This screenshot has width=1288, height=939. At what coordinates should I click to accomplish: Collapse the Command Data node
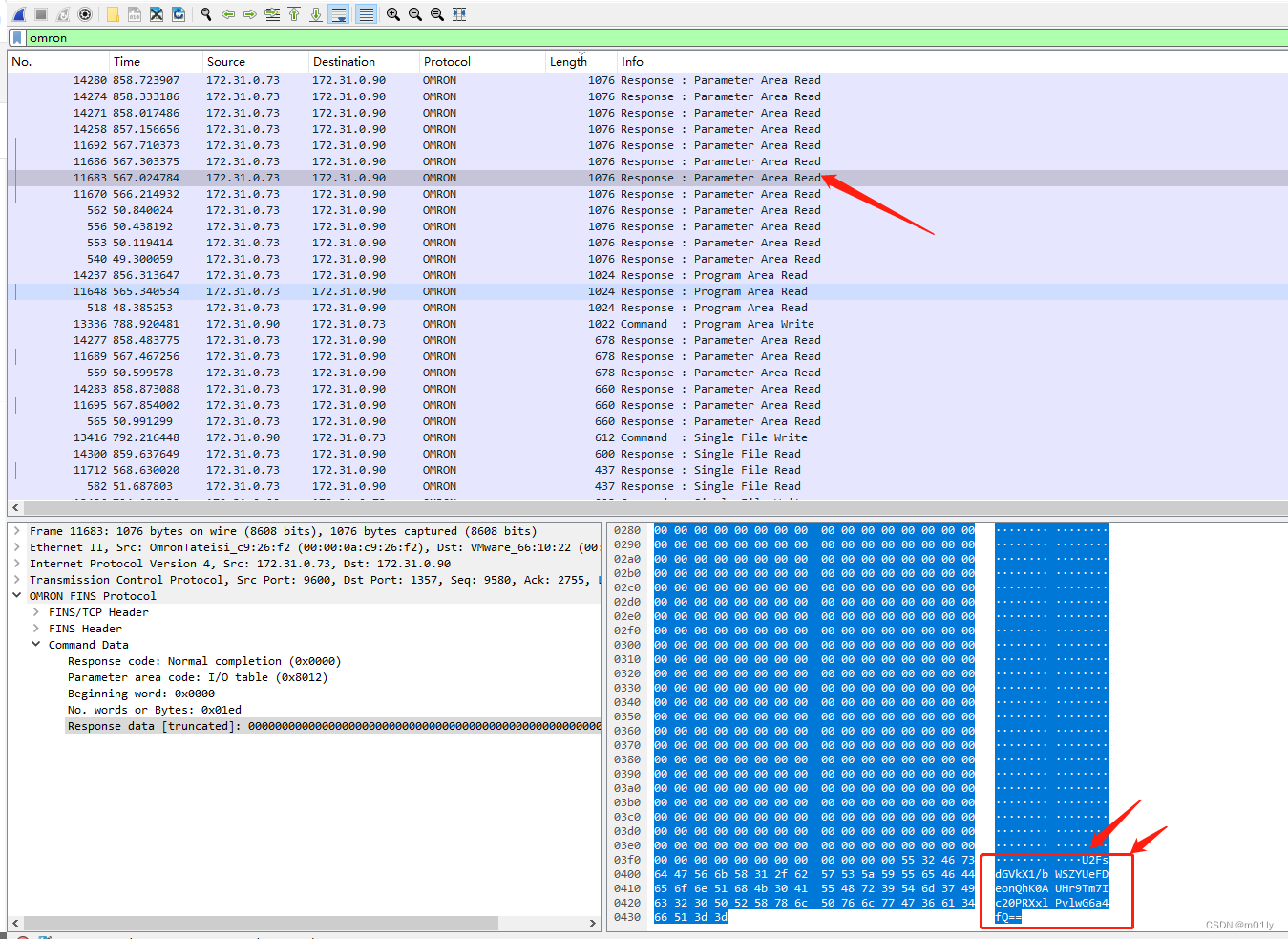pyautogui.click(x=36, y=645)
